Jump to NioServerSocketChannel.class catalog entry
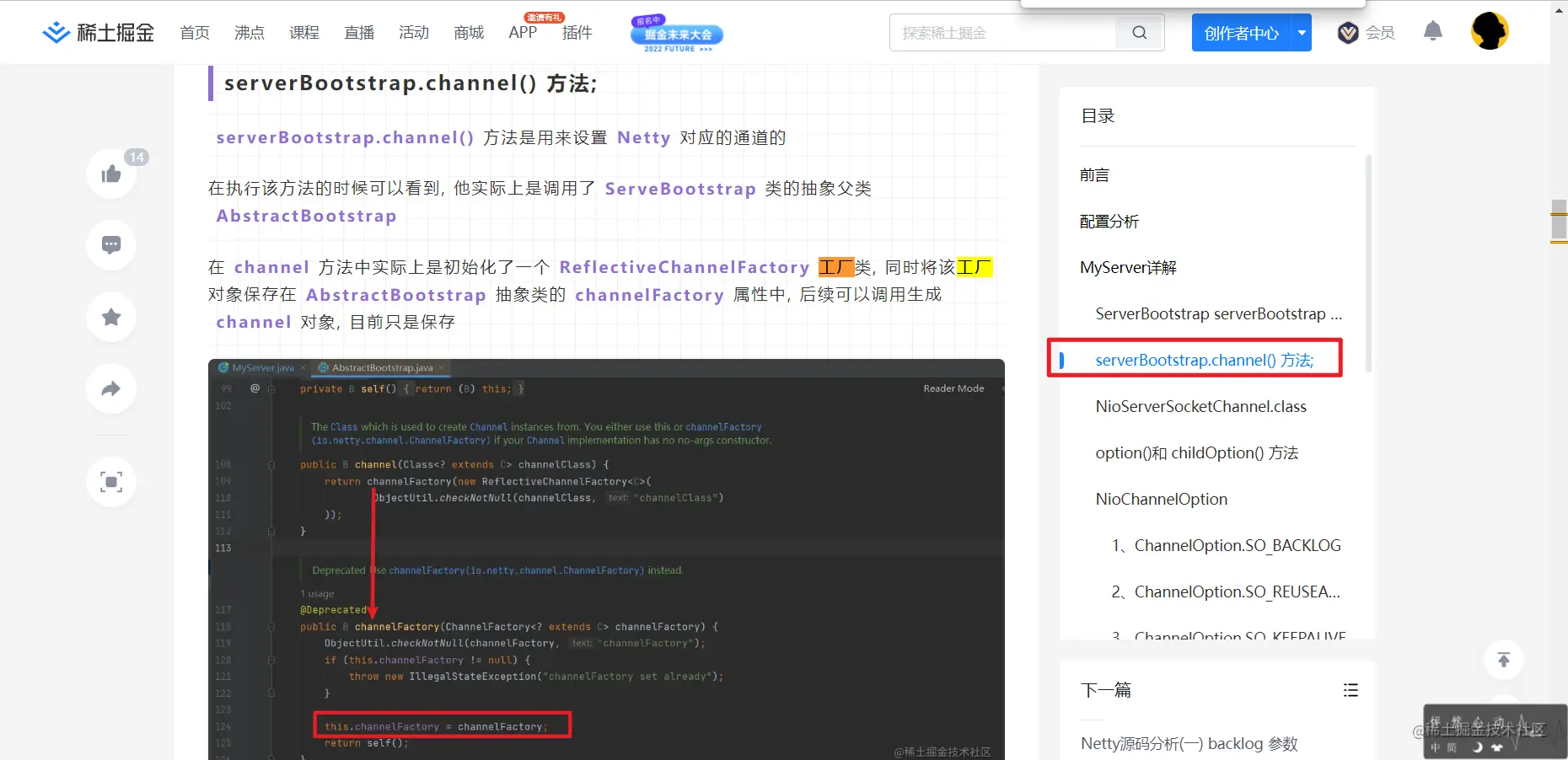This screenshot has height=760, width=1568. click(x=1200, y=406)
